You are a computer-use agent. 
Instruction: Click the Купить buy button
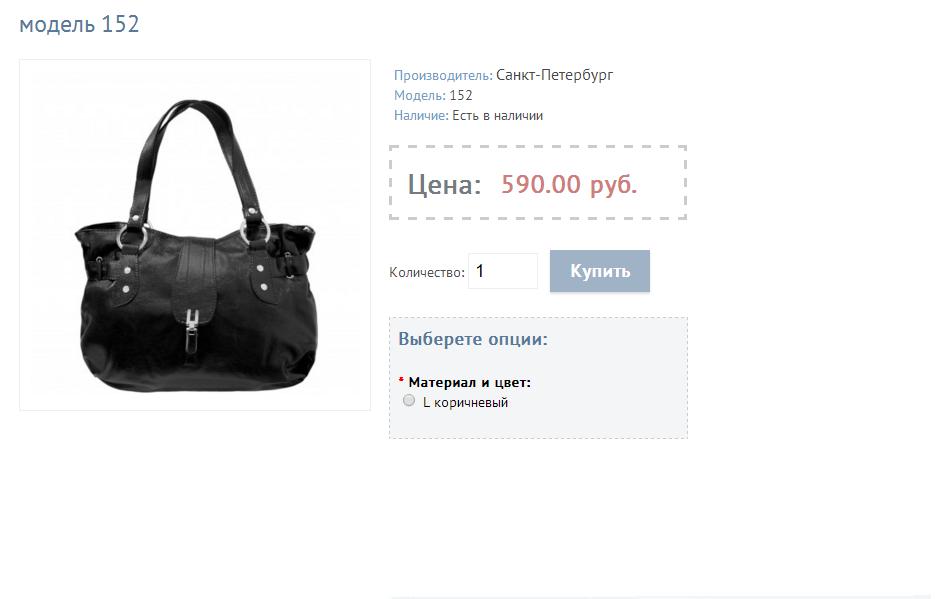(x=600, y=271)
